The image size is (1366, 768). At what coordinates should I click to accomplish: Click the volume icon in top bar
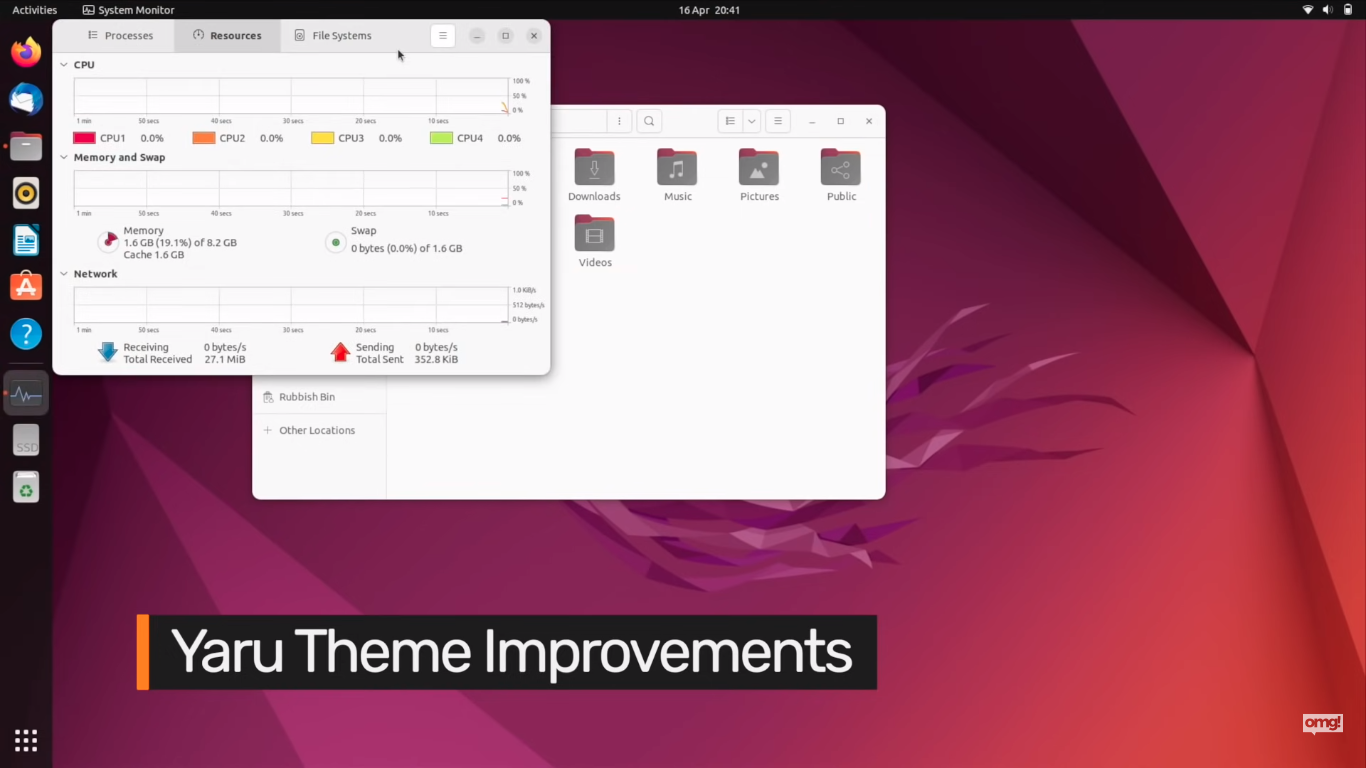1327,10
